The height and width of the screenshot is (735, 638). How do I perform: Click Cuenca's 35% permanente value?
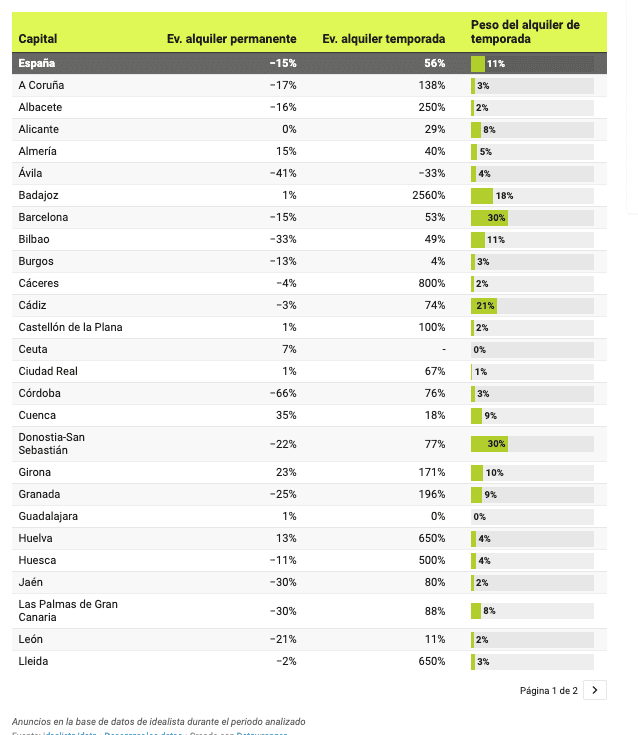point(285,415)
